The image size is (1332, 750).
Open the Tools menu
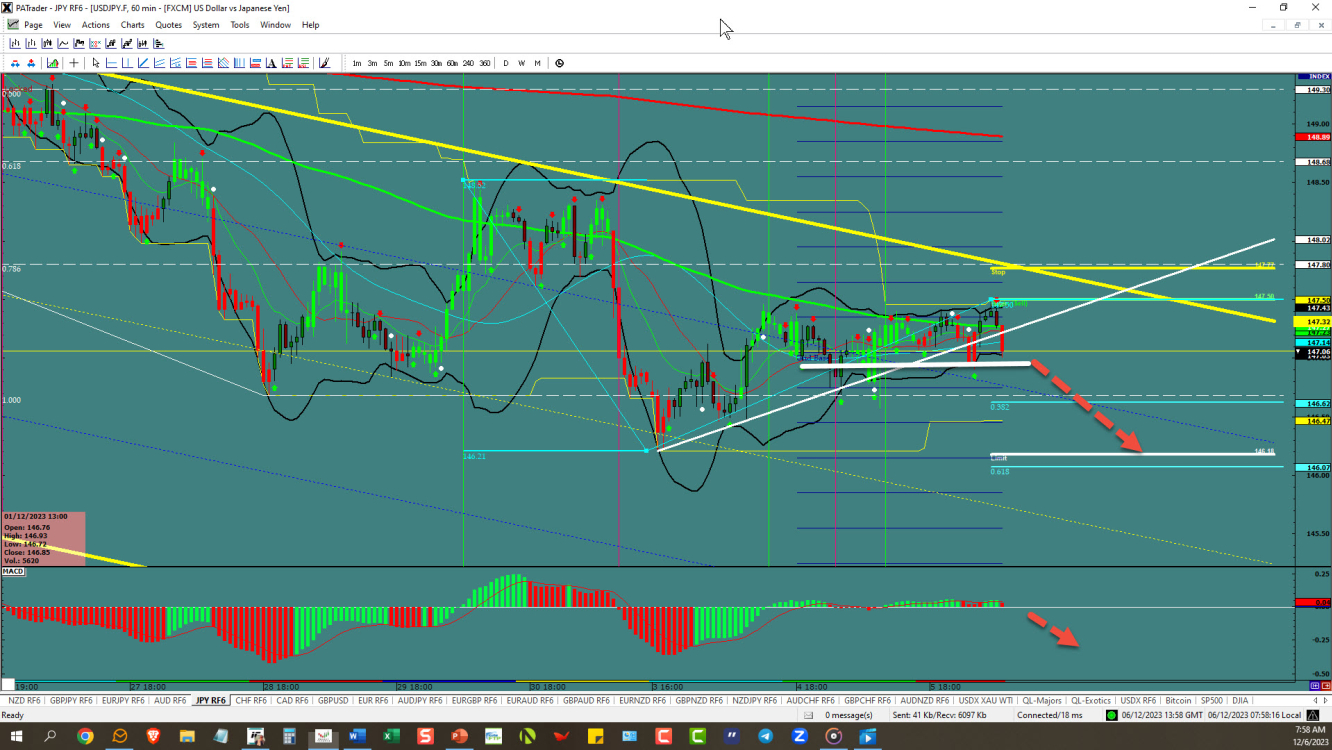pyautogui.click(x=240, y=25)
